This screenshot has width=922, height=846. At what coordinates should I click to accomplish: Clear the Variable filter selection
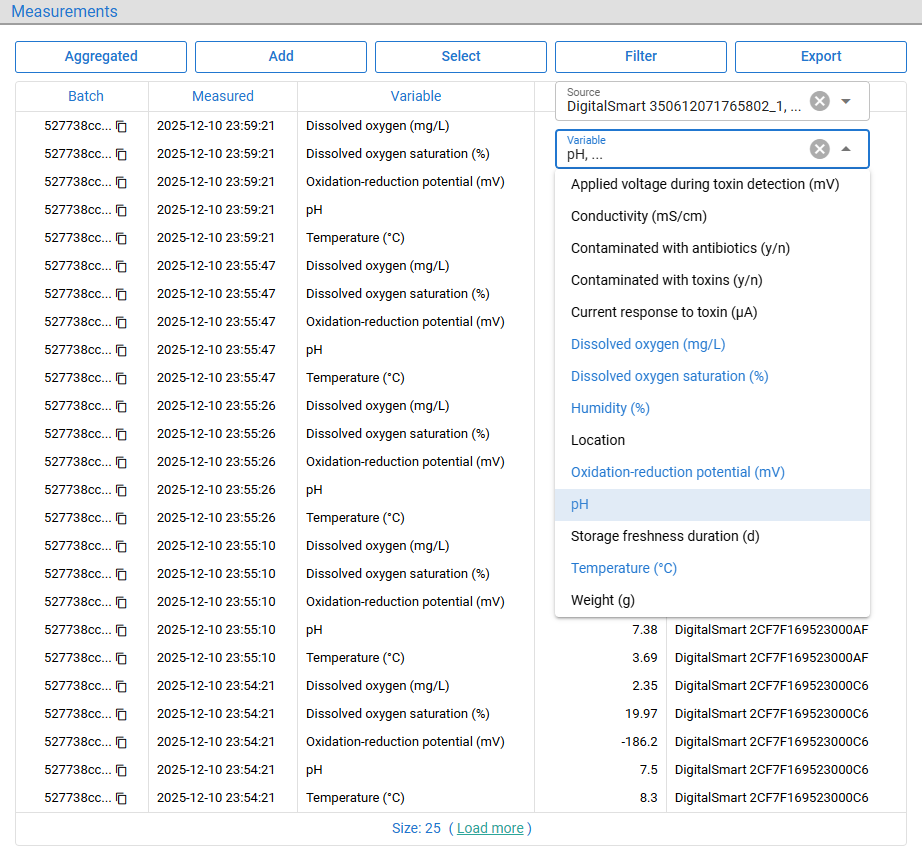tap(820, 149)
